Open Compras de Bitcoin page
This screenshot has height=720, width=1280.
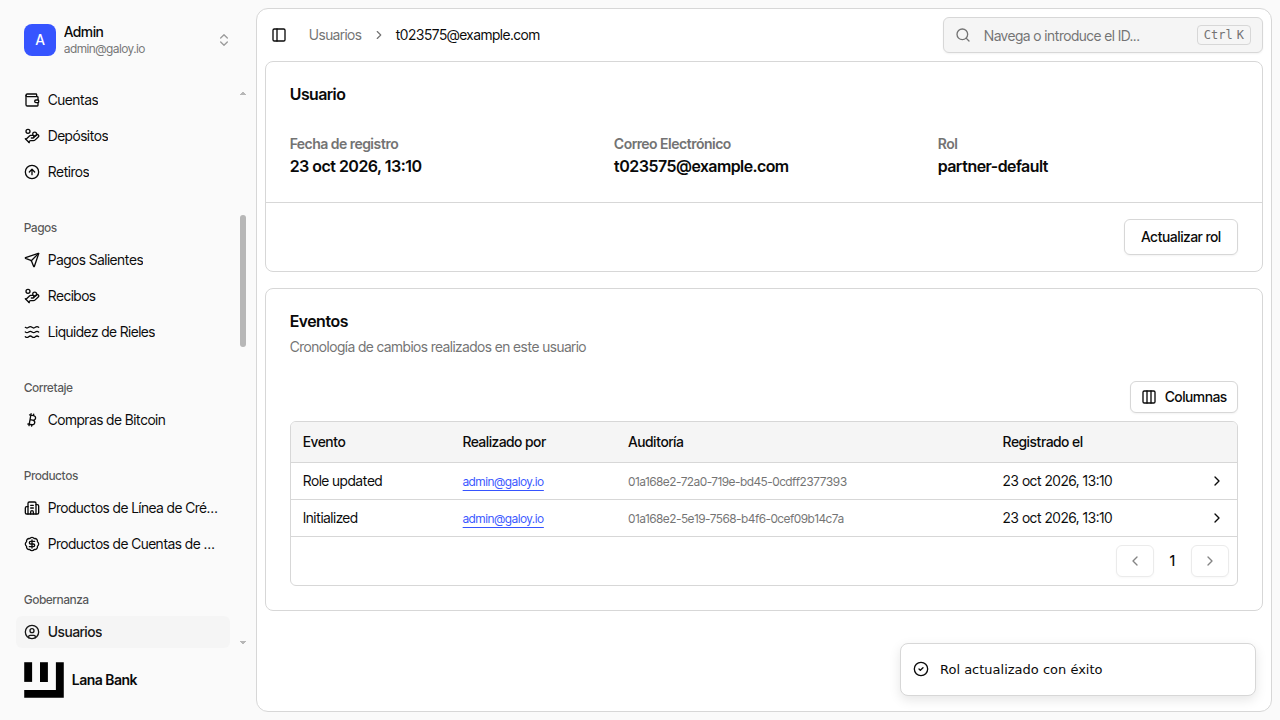coord(125,420)
